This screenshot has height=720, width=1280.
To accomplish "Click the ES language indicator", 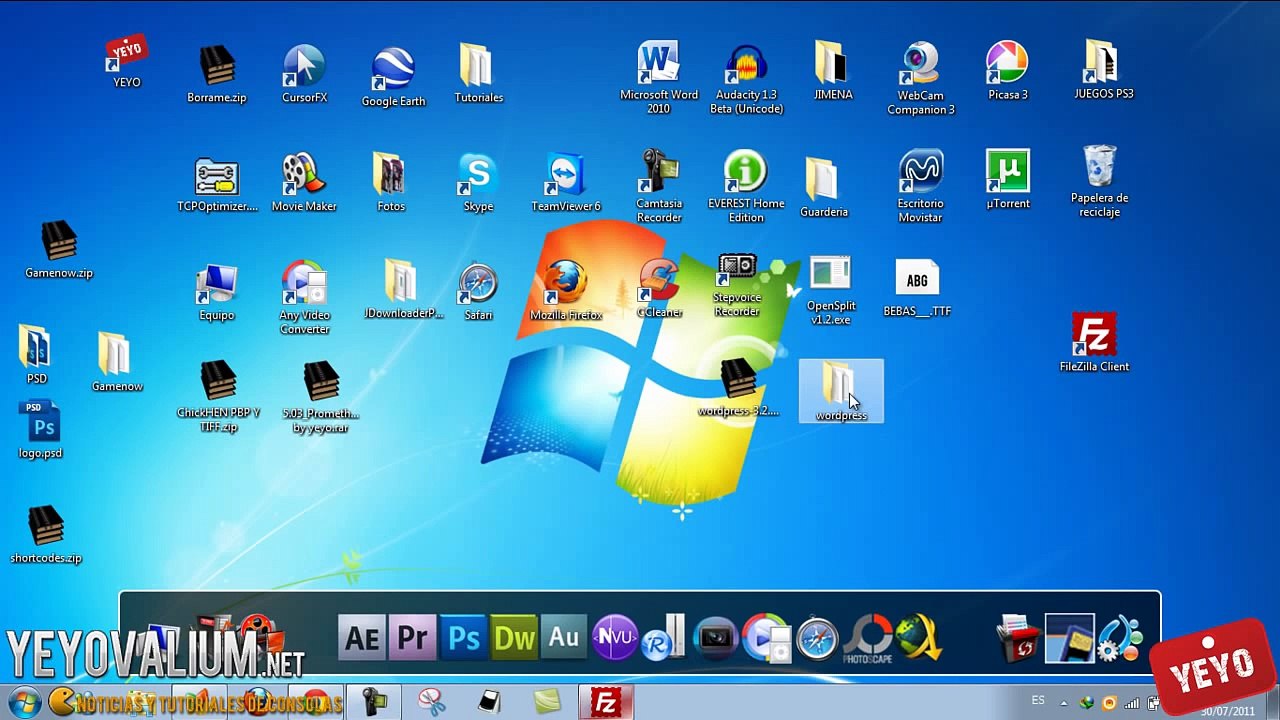I will 1038,701.
